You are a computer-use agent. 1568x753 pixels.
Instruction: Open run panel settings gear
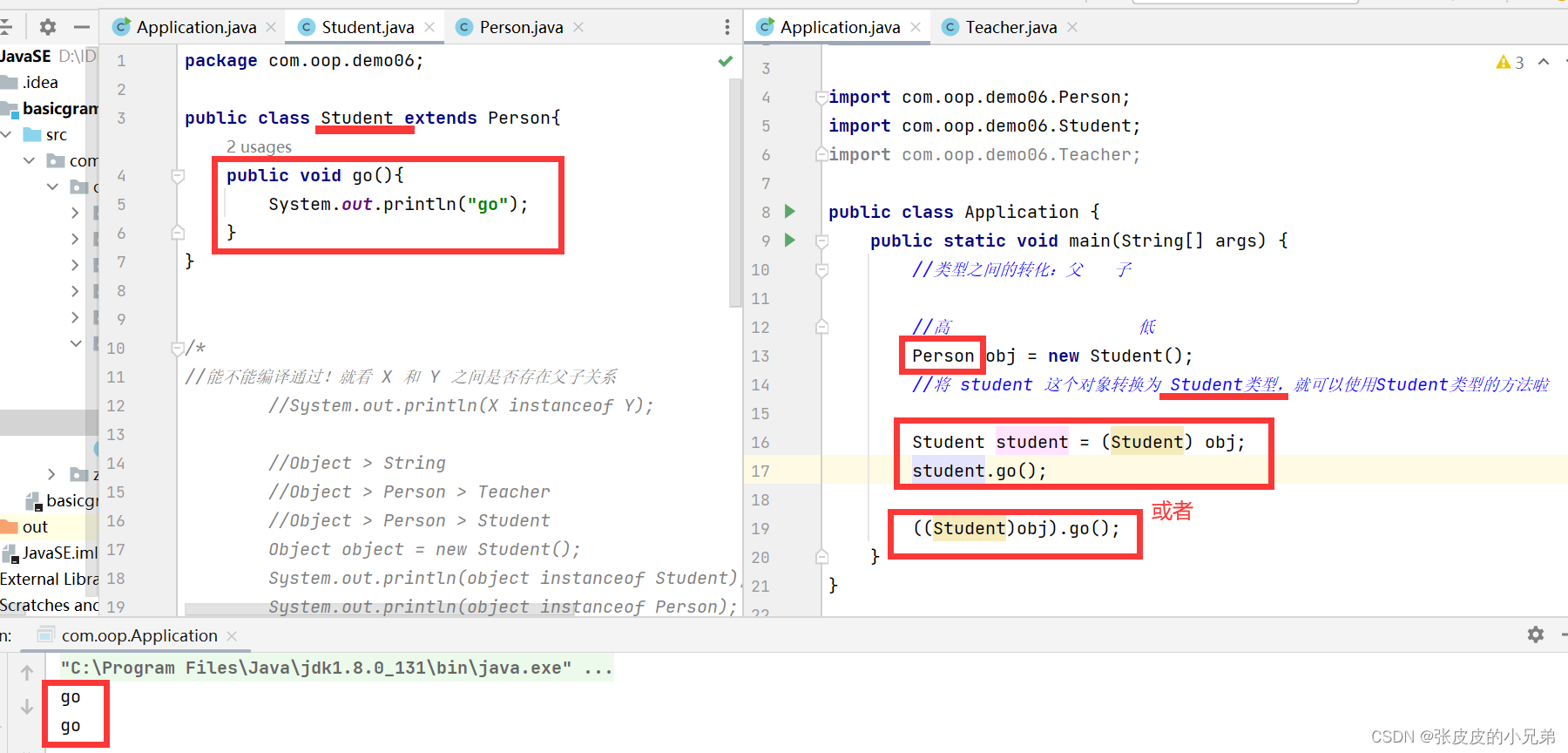(x=1536, y=634)
